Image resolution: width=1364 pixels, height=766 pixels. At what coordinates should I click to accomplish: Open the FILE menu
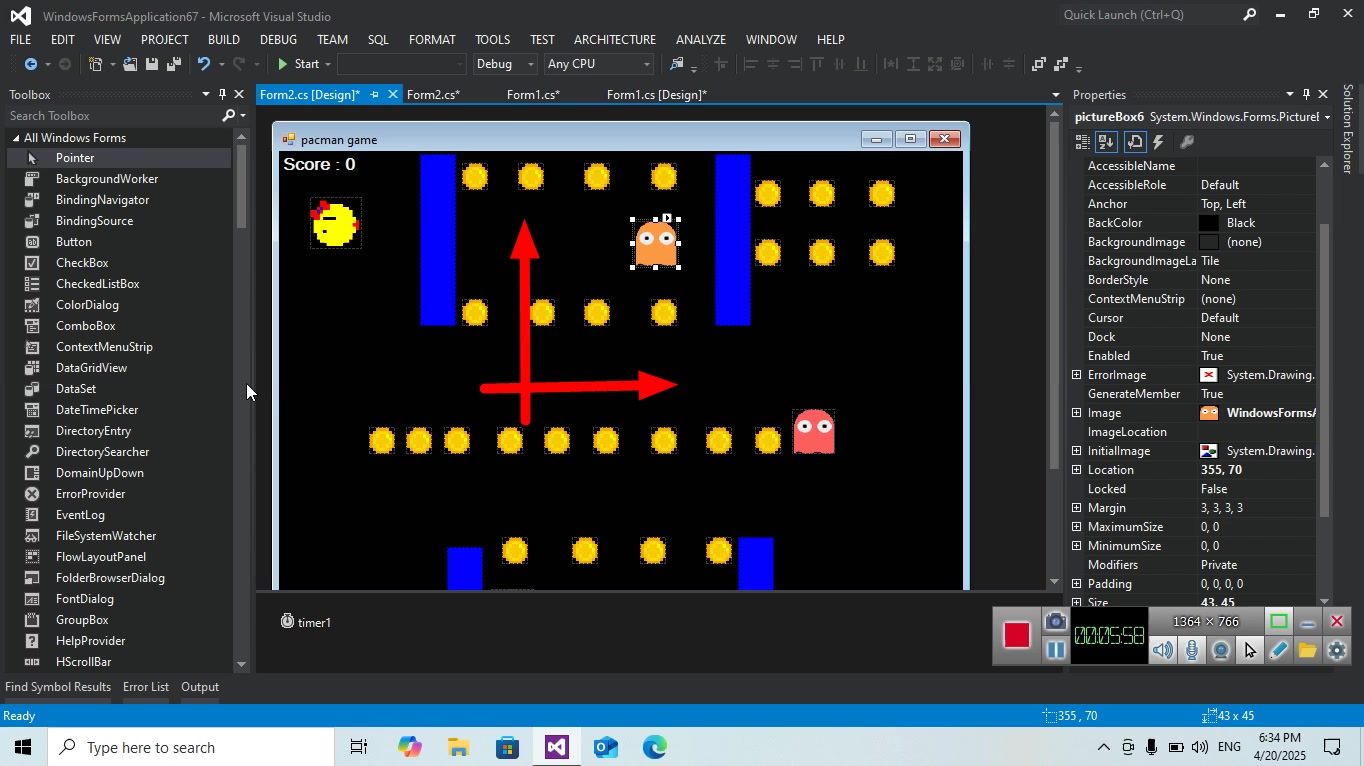click(x=20, y=40)
